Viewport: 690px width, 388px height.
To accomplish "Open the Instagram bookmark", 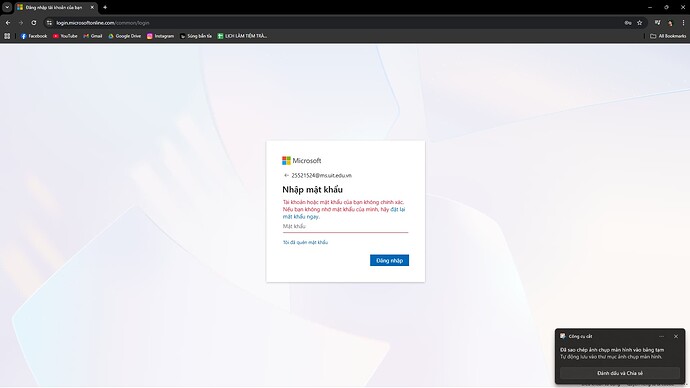I will tap(160, 36).
